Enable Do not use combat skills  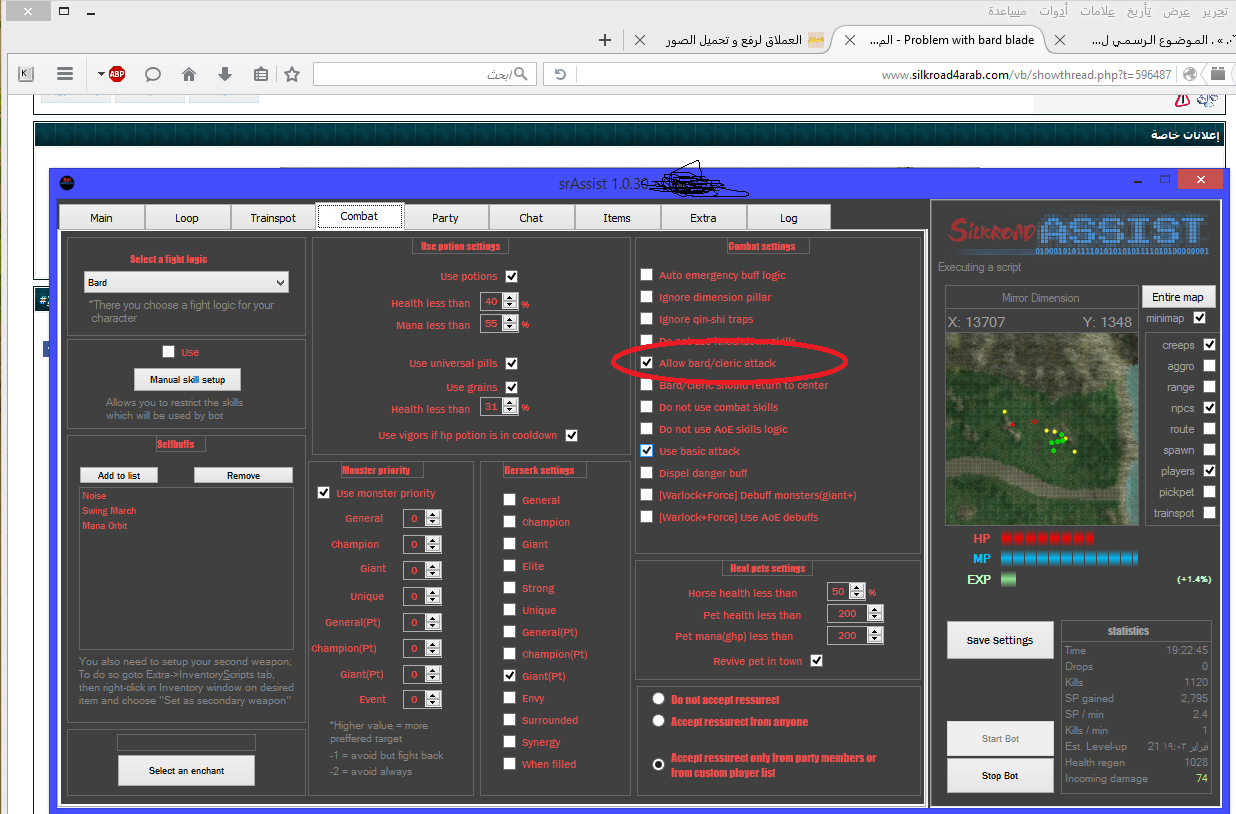coord(647,407)
